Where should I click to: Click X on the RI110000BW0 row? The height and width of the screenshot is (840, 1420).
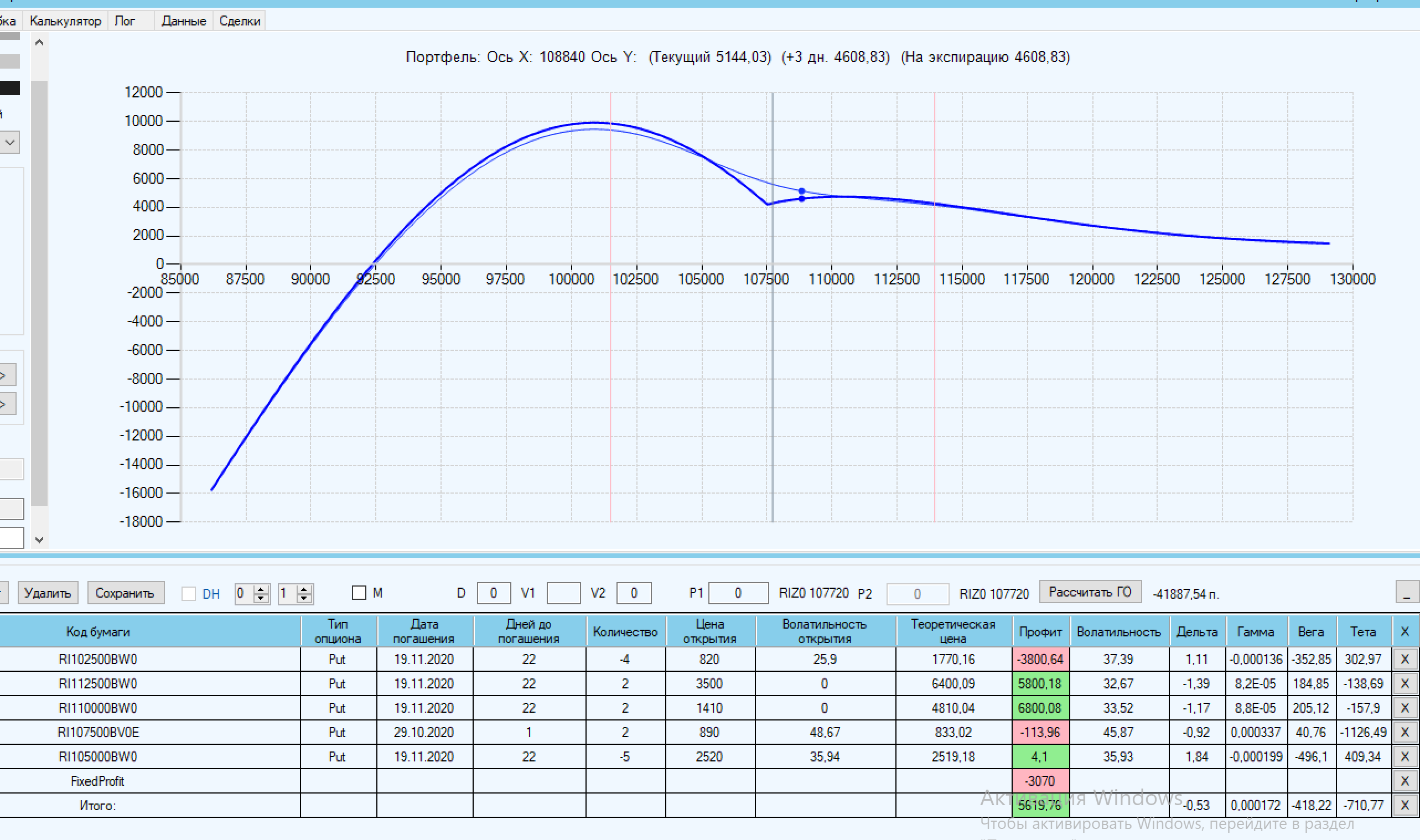(1404, 708)
